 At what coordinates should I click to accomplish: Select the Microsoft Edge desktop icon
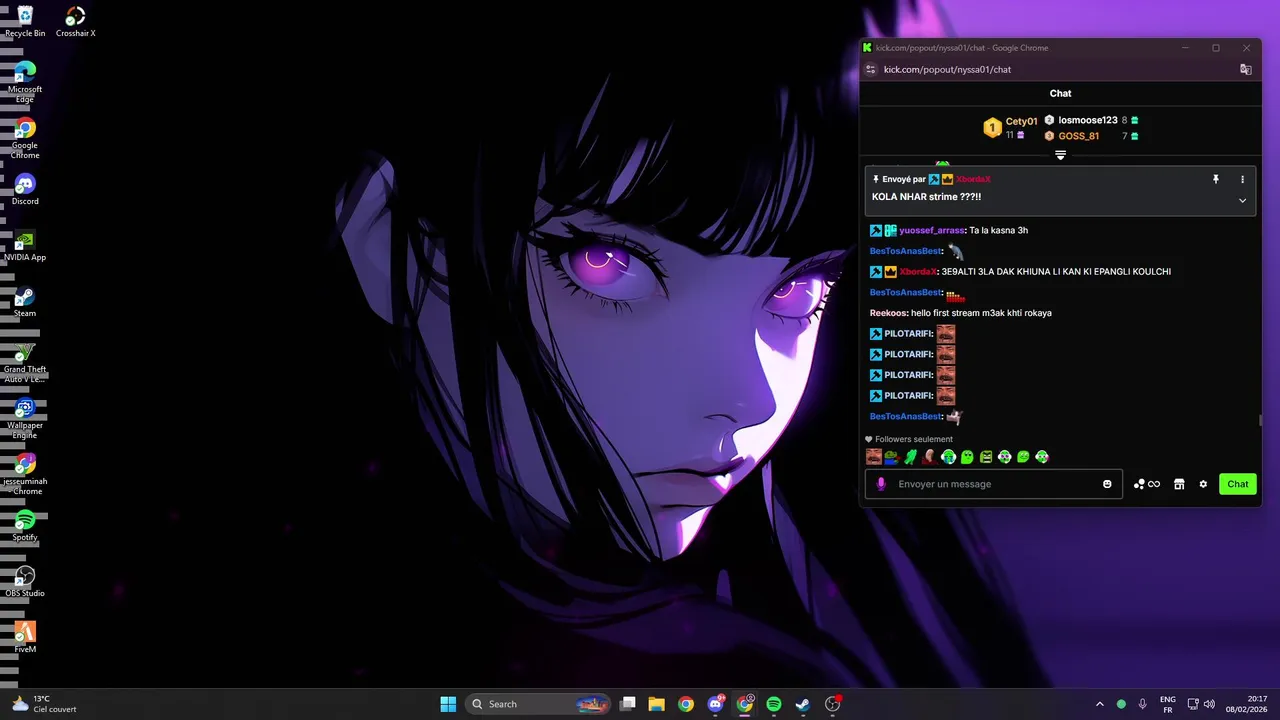click(25, 81)
